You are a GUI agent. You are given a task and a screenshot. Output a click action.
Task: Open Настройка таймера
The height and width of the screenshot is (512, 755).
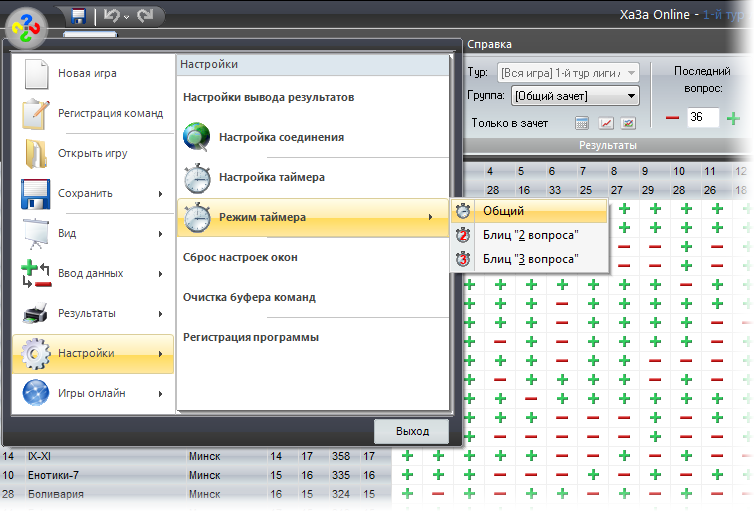[313, 177]
